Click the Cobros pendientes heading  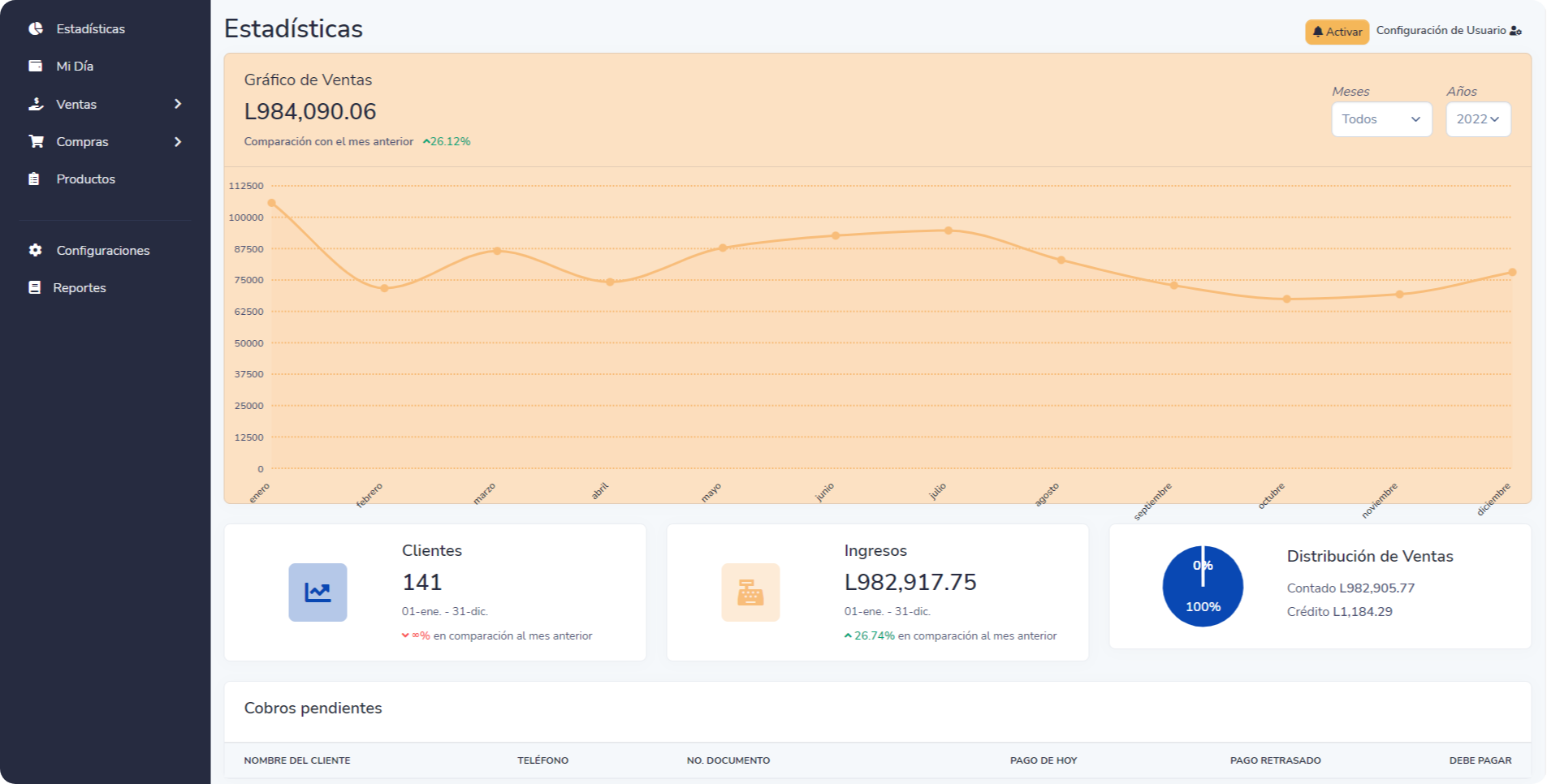tap(313, 708)
